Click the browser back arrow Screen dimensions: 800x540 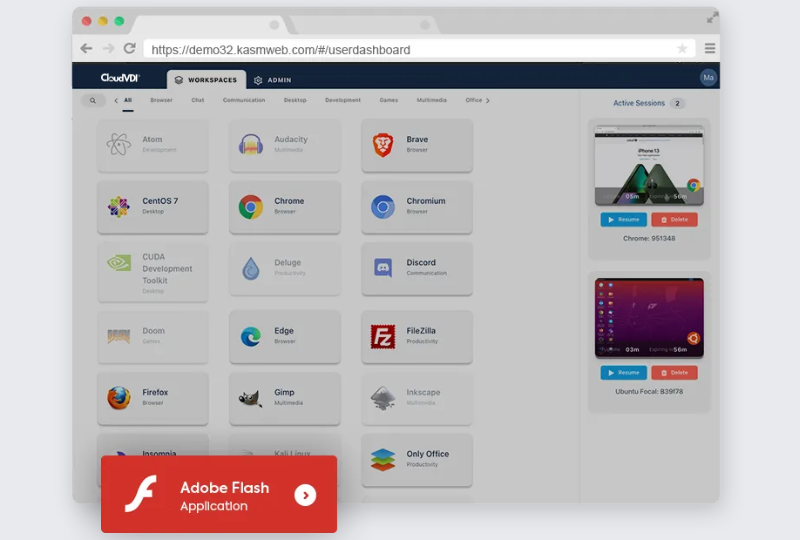click(x=86, y=48)
